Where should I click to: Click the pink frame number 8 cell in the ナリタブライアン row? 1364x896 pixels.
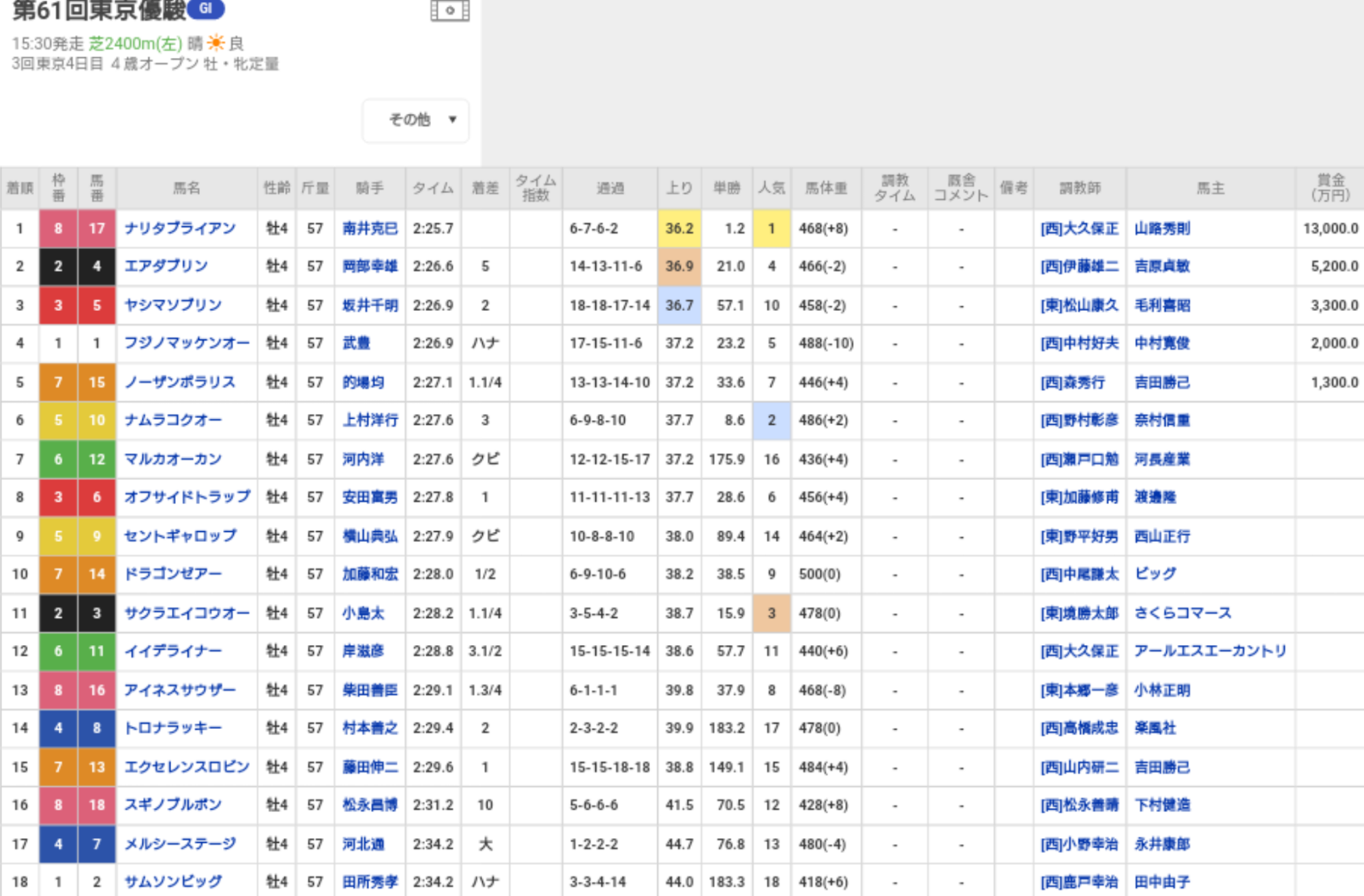(58, 228)
